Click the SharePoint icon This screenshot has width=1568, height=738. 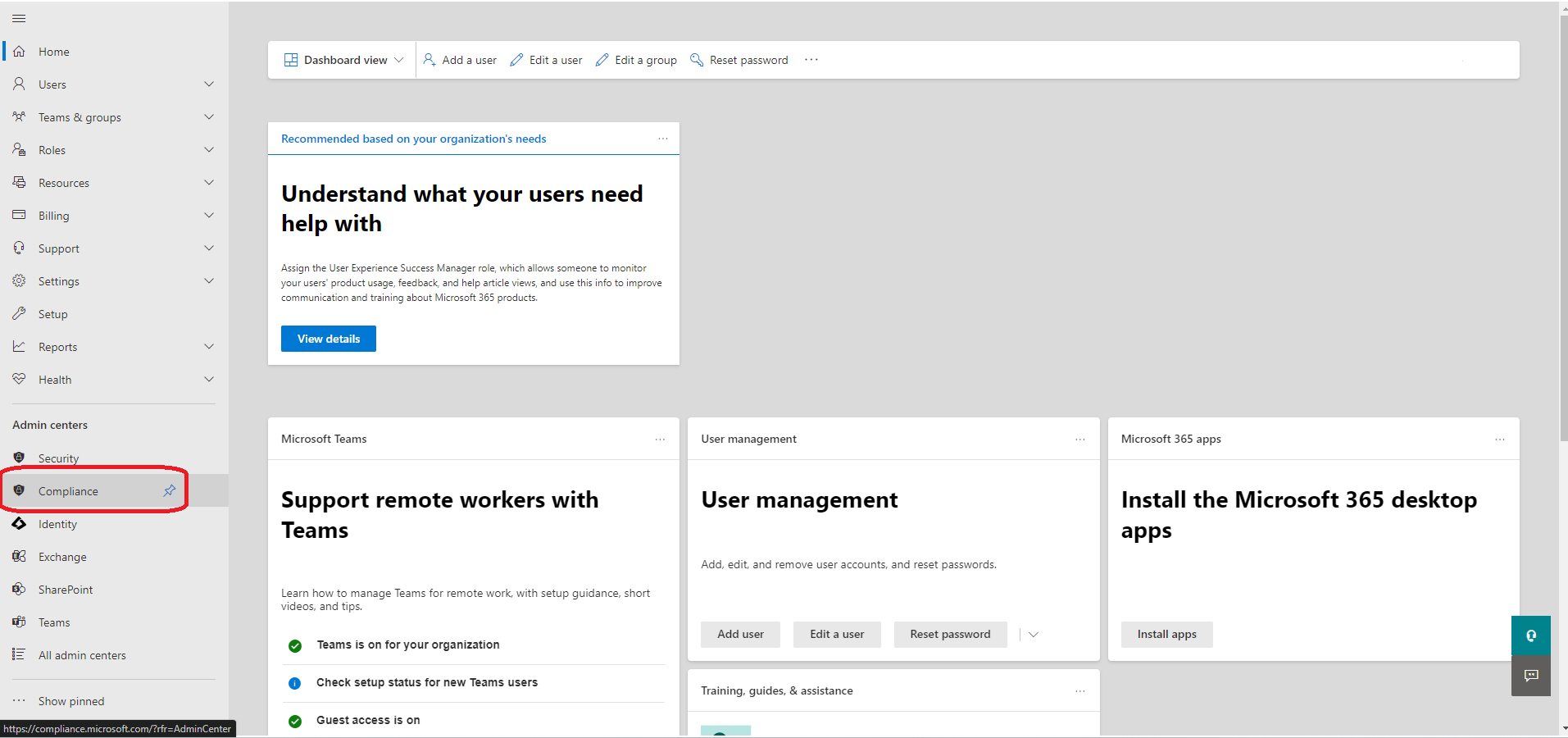(x=19, y=589)
